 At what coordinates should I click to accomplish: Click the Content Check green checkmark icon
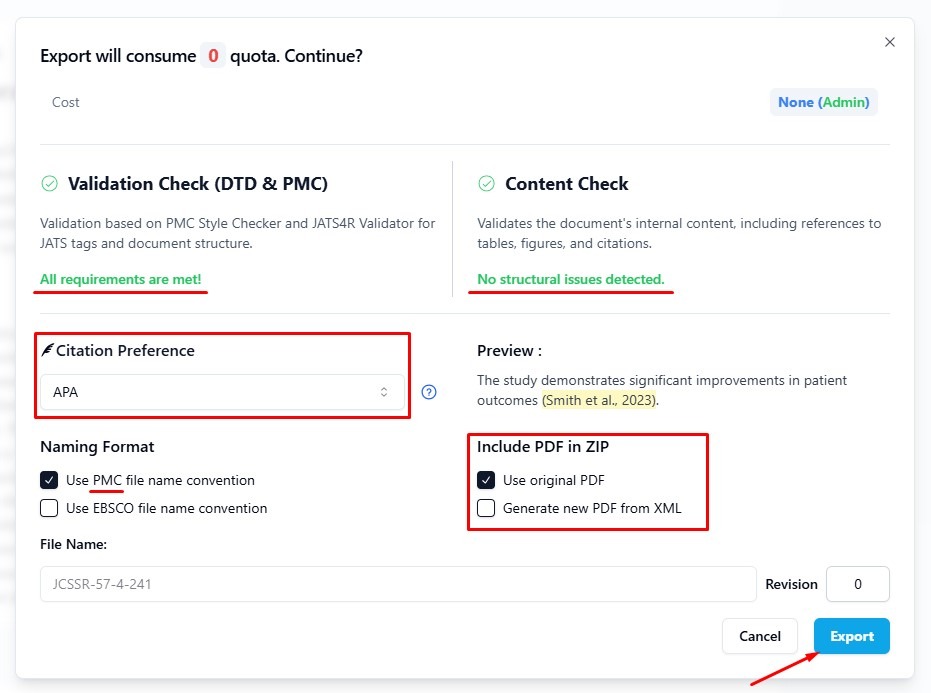pyautogui.click(x=487, y=184)
